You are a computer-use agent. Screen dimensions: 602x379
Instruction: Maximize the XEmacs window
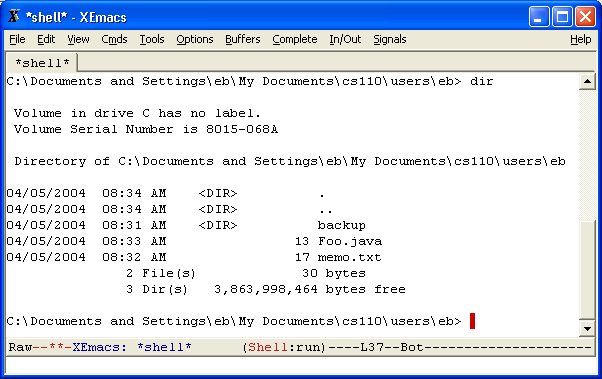click(x=562, y=17)
